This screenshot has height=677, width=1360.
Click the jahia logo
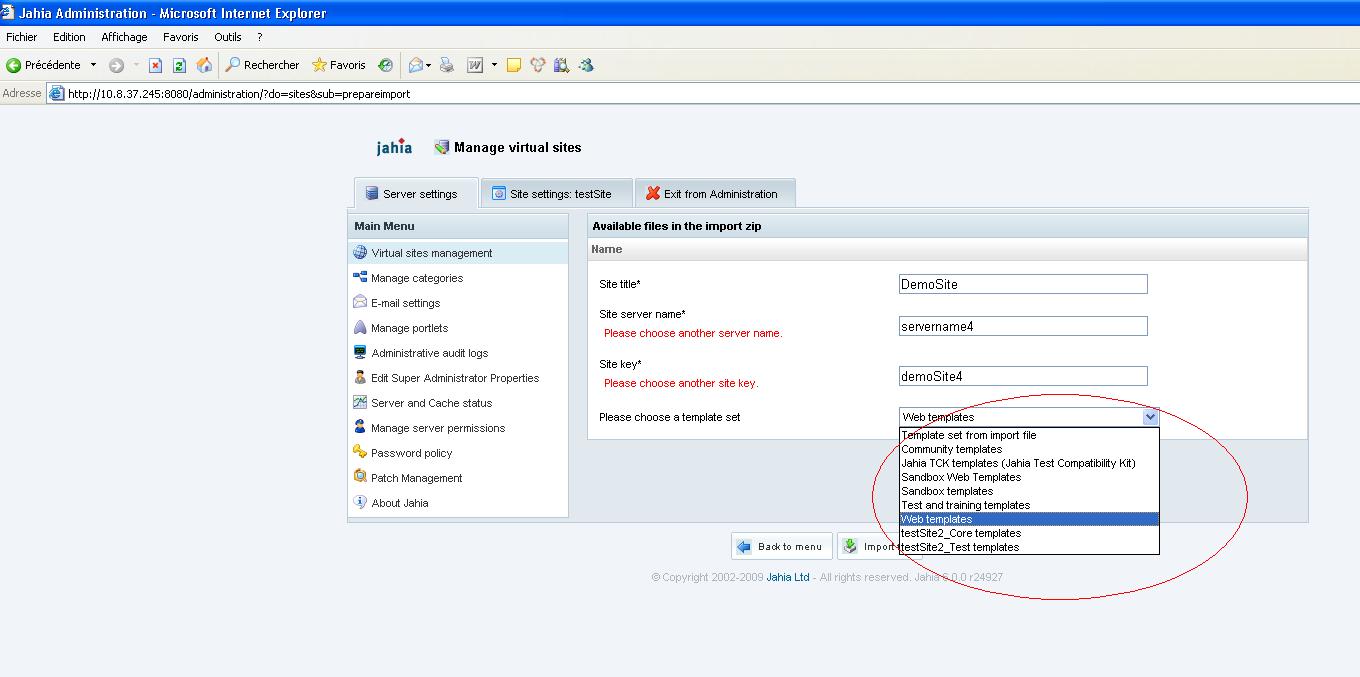point(394,148)
